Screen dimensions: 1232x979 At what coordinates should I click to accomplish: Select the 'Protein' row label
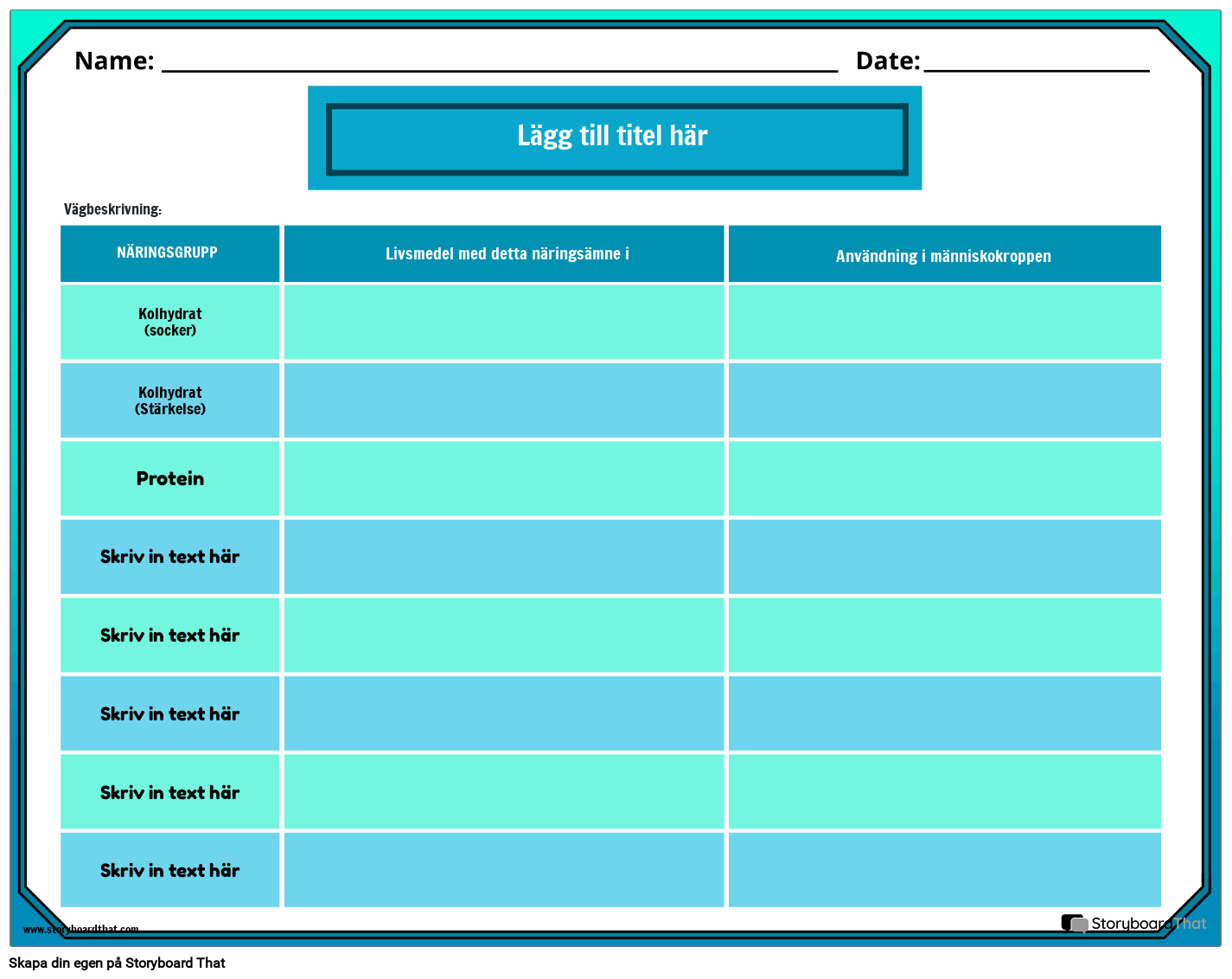[x=169, y=478]
